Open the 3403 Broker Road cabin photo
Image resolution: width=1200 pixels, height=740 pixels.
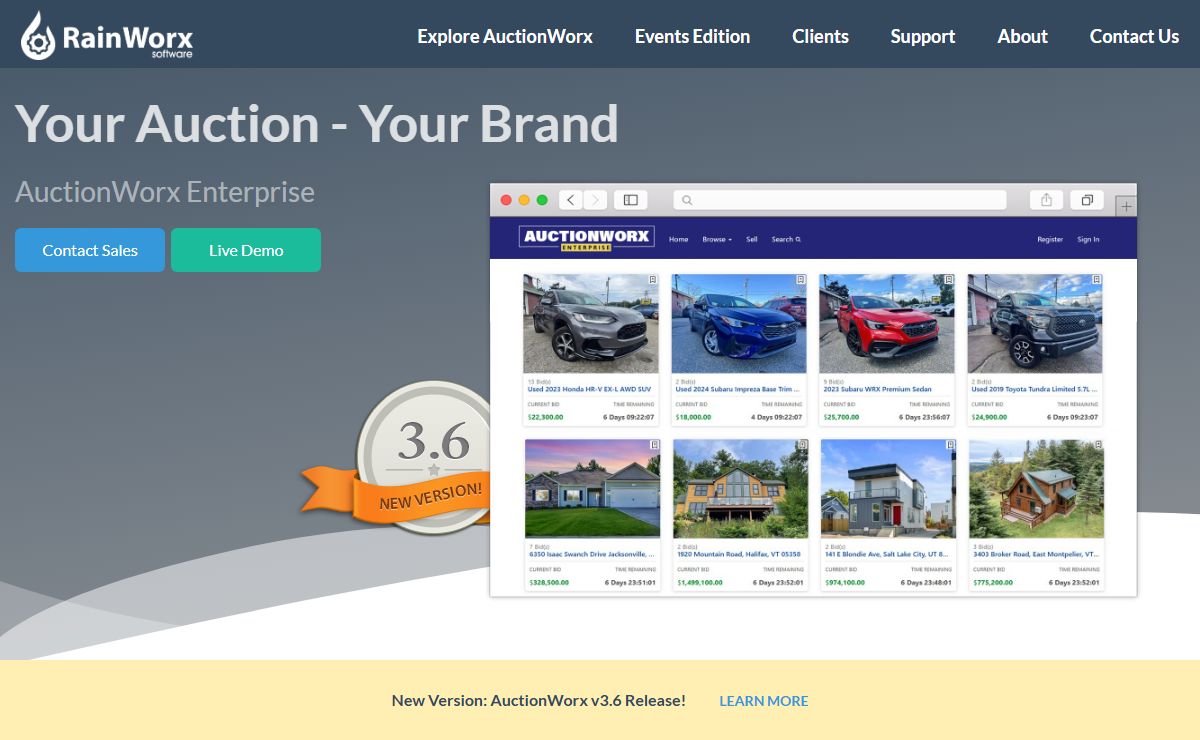tap(1036, 489)
